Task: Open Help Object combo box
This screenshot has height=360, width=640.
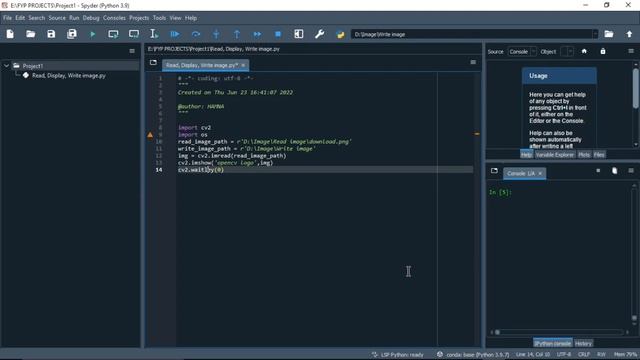Action: tap(567, 52)
